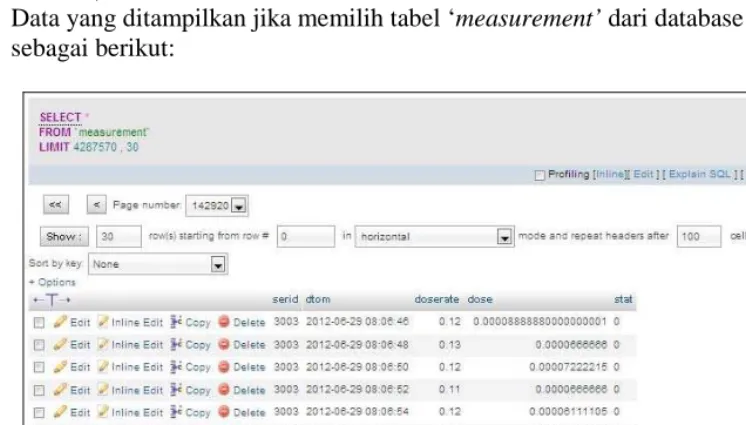Click the SELECT keyword link
Screen dimensions: 746x425
tap(60, 118)
